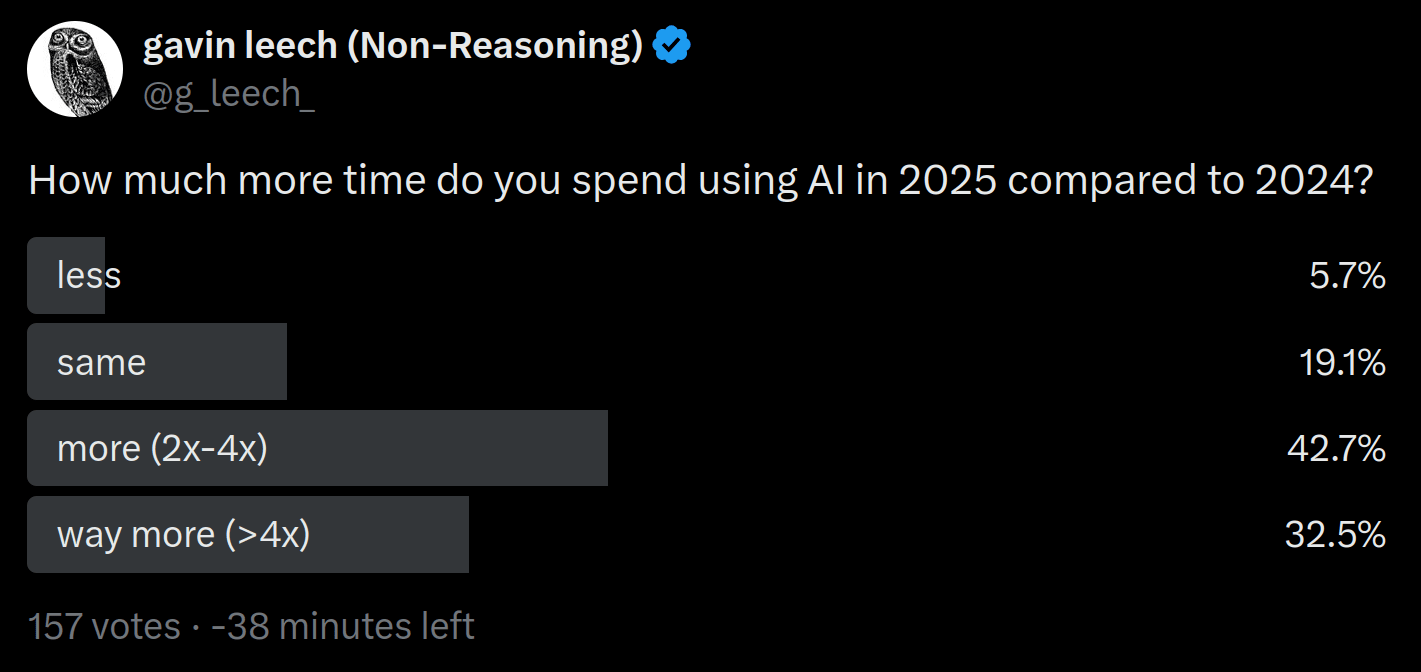The image size is (1421, 672).
Task: Click the 42.7% result value
Action: tap(1336, 448)
